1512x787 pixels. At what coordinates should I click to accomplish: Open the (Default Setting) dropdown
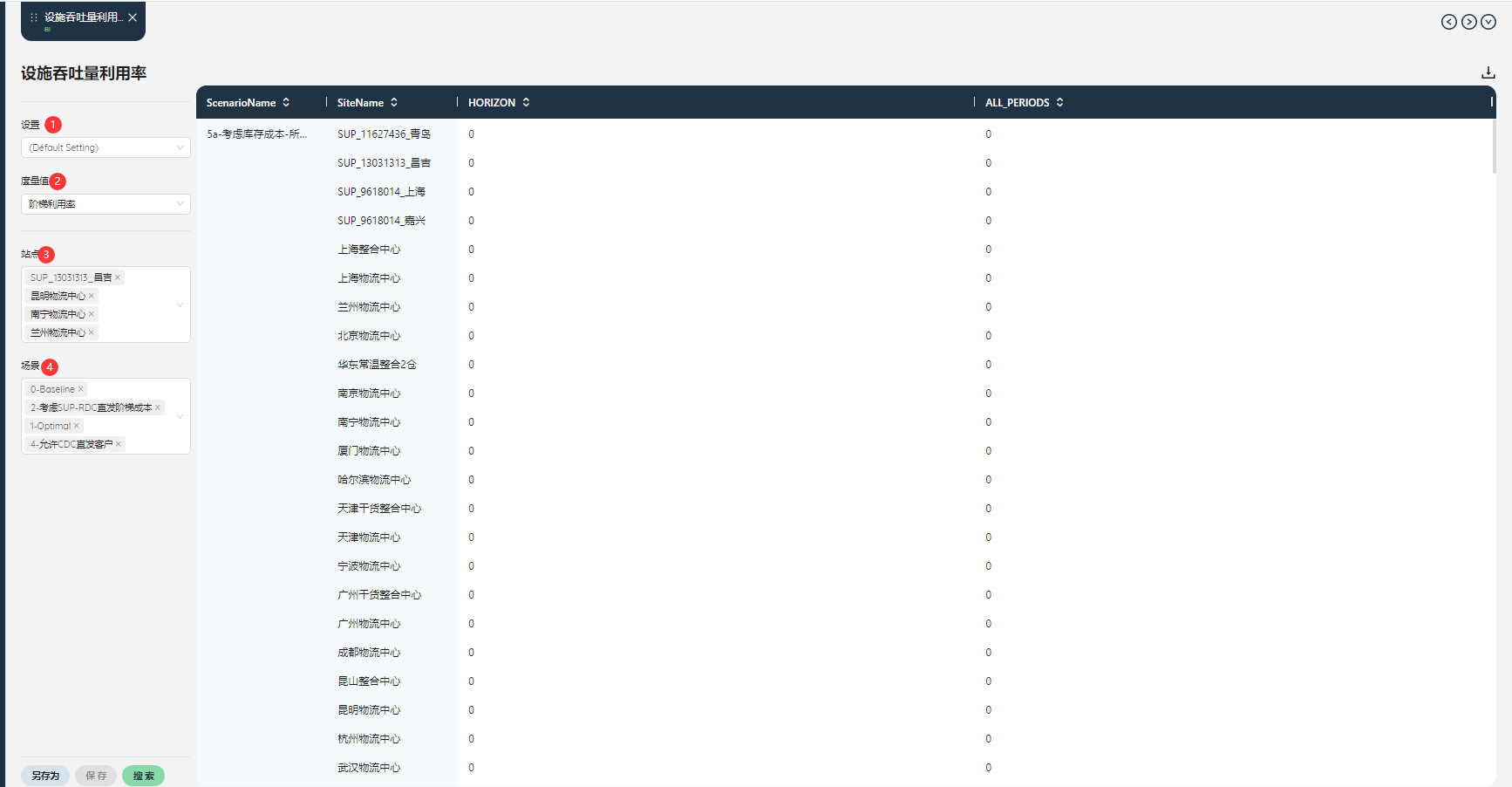pyautogui.click(x=106, y=147)
